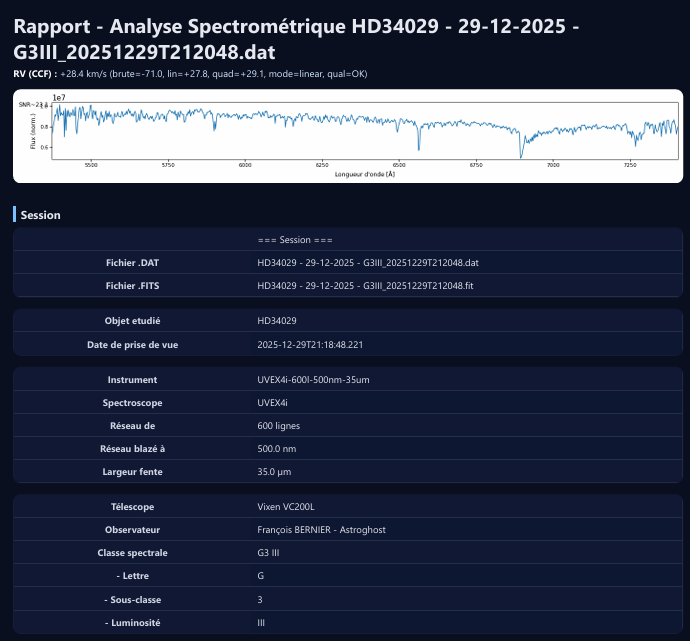Click the Objet etudié value HD34029
The height and width of the screenshot is (641, 690).
pos(277,321)
